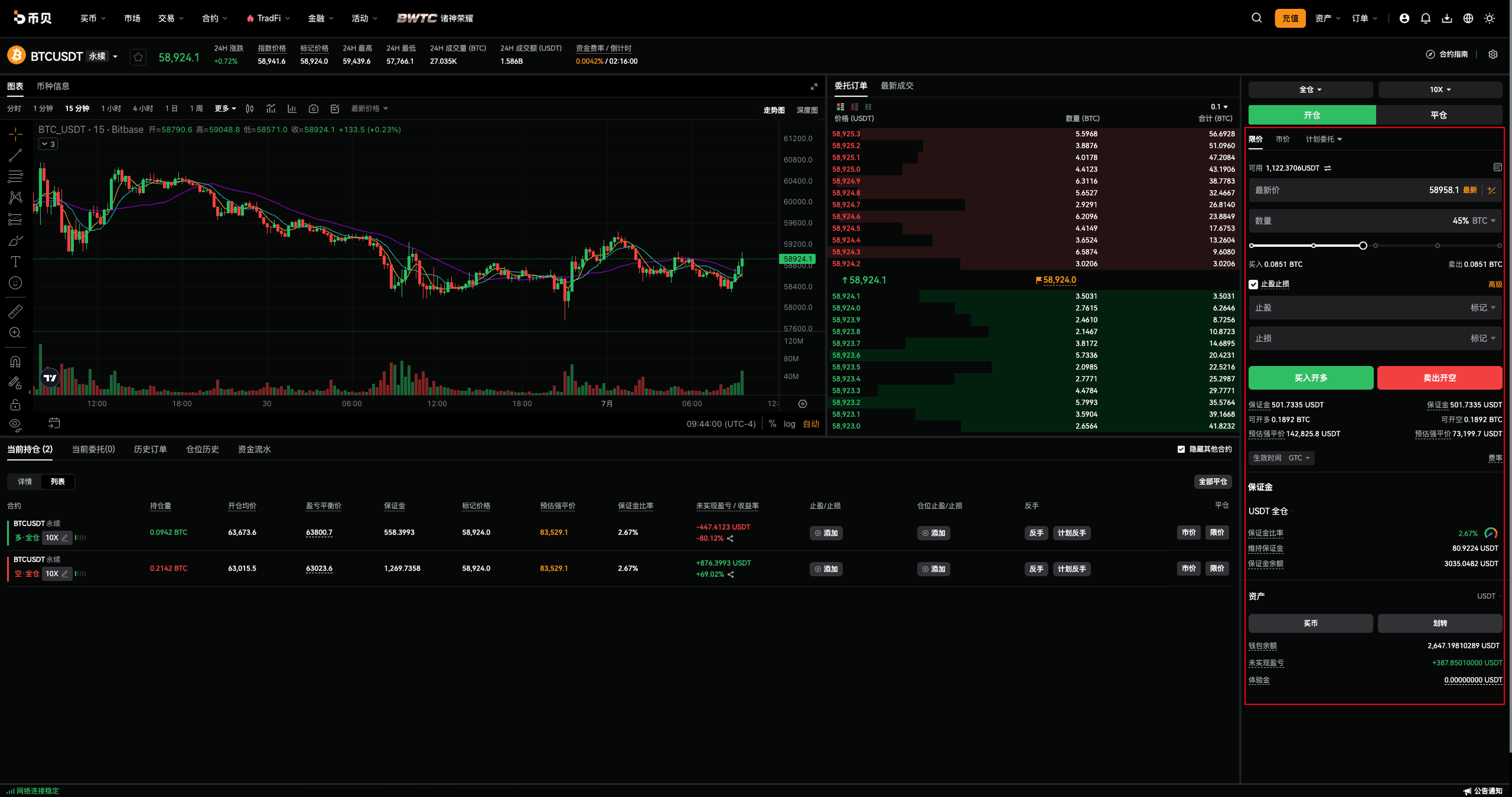
Task: Toggle light theme with sun icon
Action: [x=1490, y=18]
